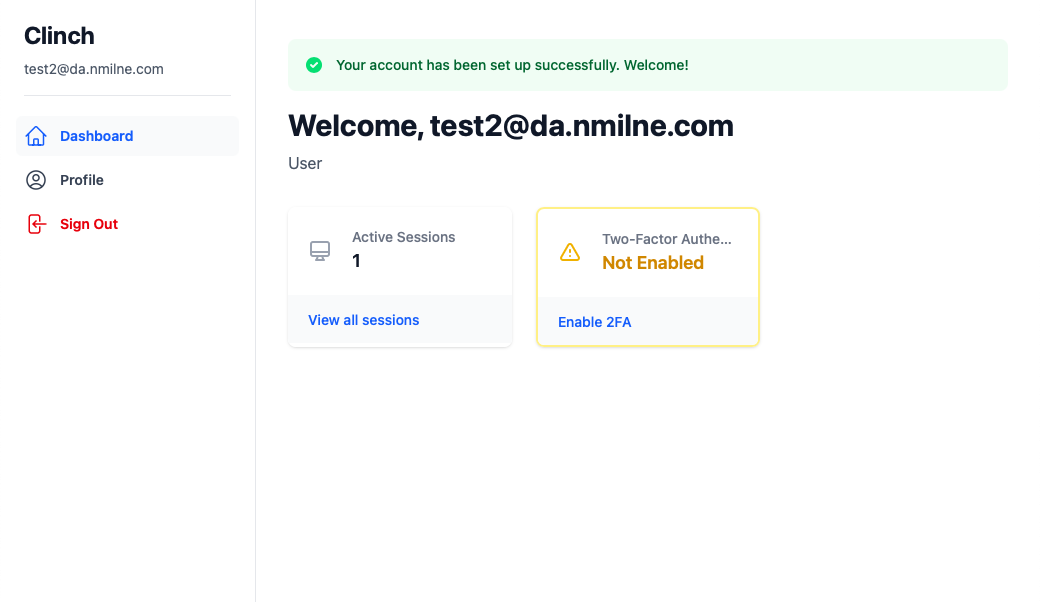The height and width of the screenshot is (602, 1040).
Task: Click the green success checkmark icon
Action: pyautogui.click(x=314, y=65)
